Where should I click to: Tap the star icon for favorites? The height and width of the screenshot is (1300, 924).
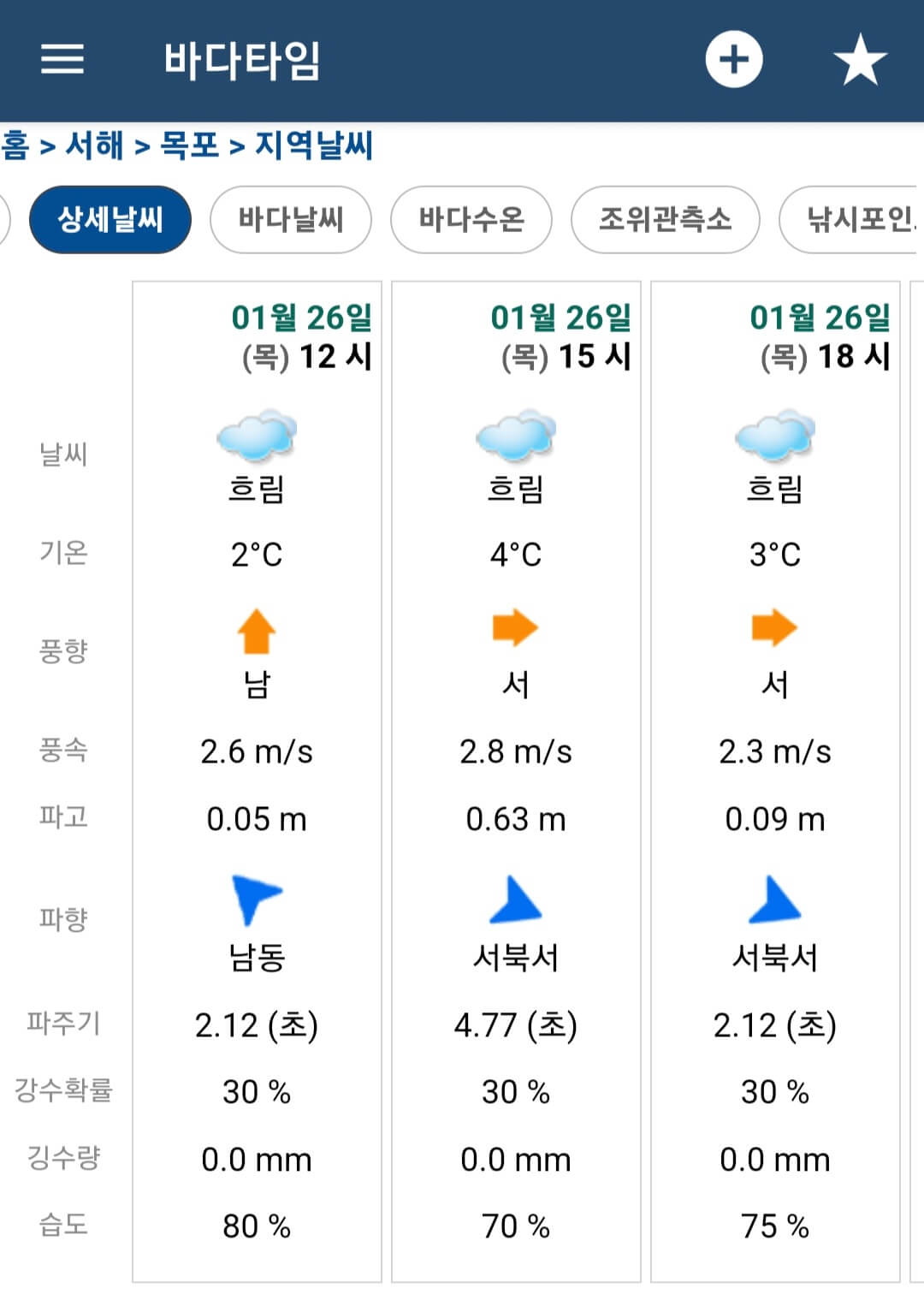click(860, 58)
